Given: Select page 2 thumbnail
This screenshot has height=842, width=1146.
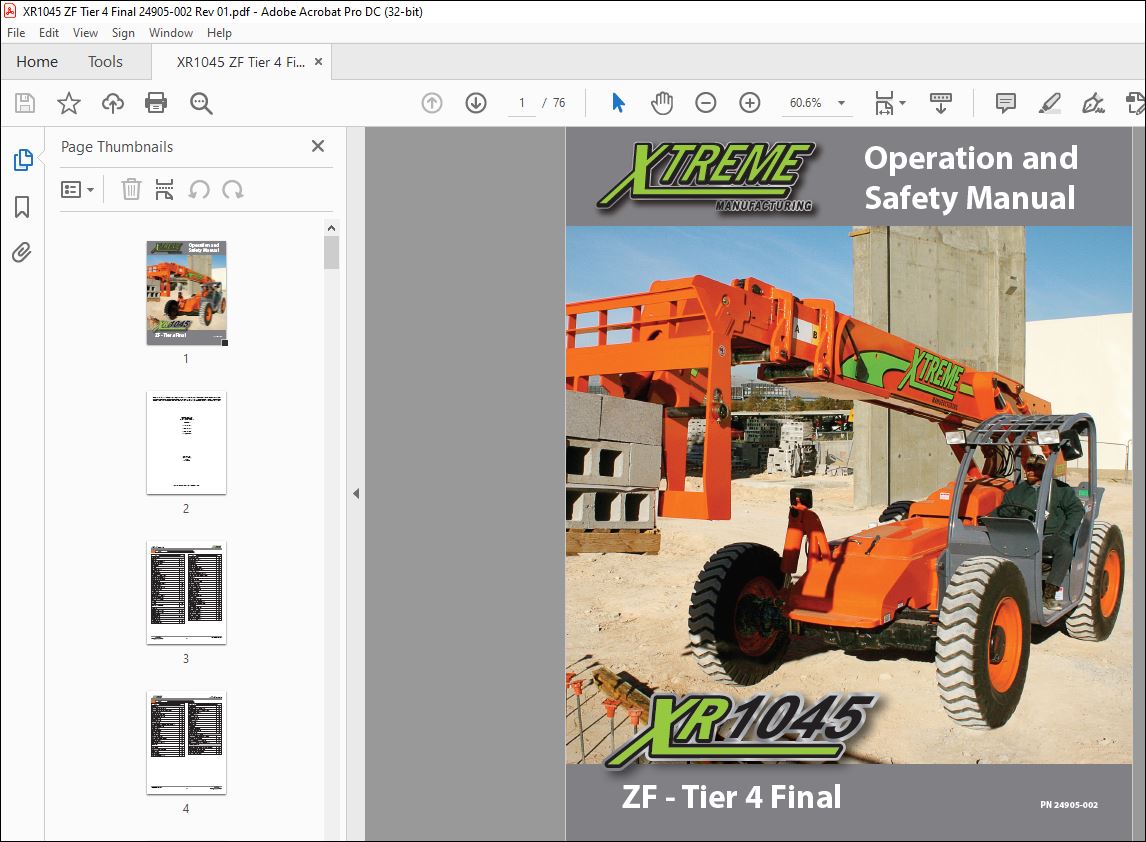Looking at the screenshot, I should [186, 443].
